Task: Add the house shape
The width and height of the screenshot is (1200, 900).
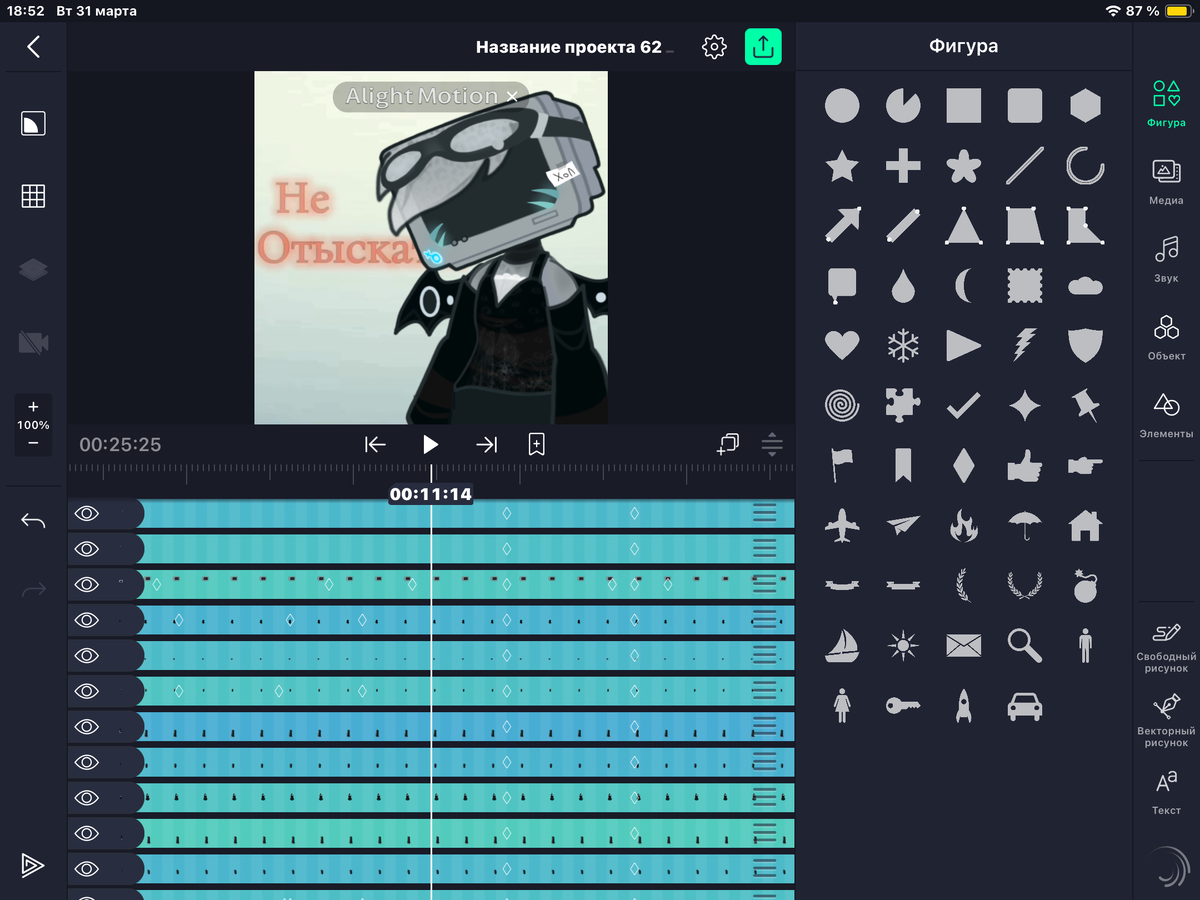Action: (1085, 524)
